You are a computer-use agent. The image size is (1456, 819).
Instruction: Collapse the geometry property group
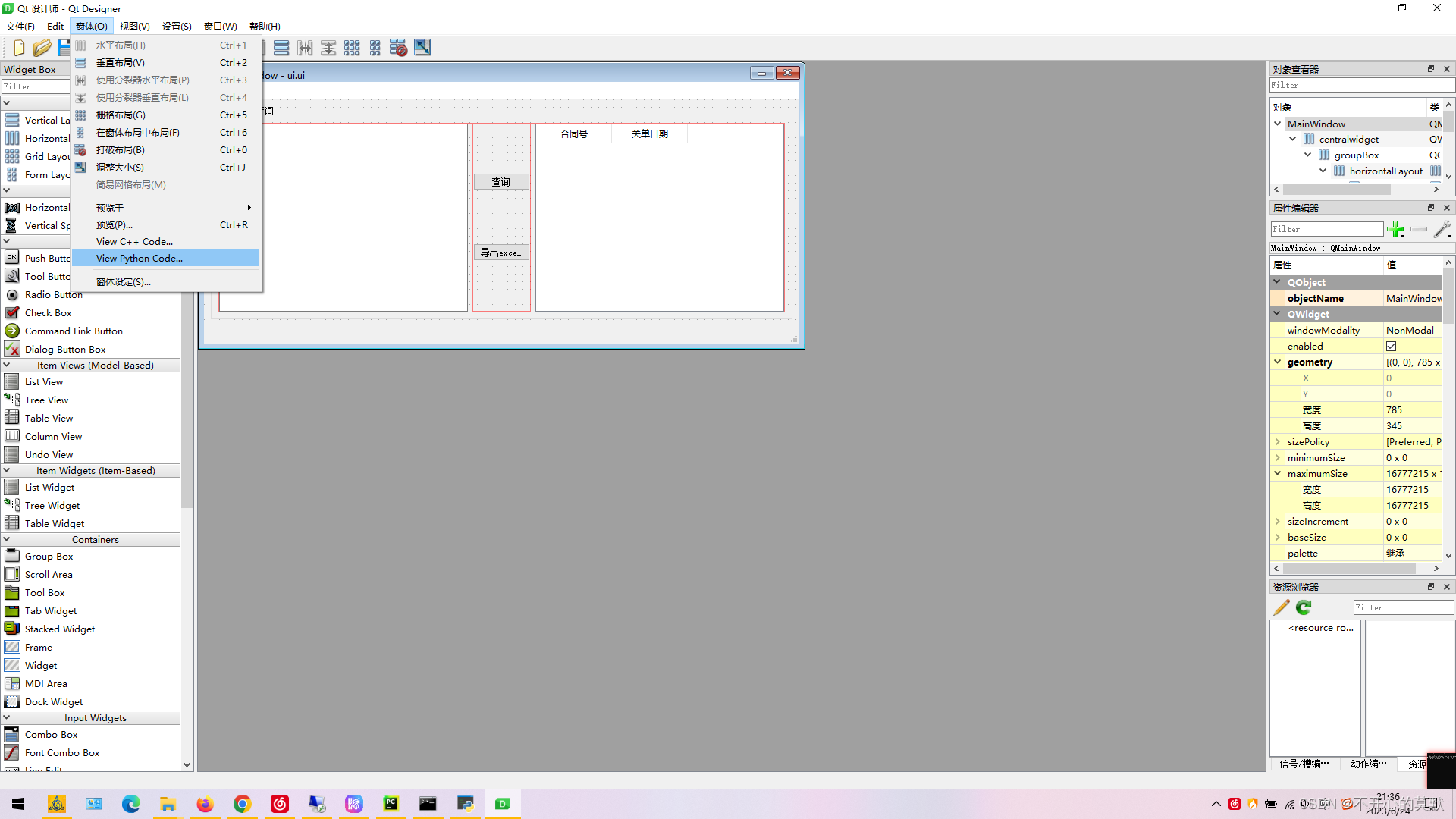[1279, 362]
